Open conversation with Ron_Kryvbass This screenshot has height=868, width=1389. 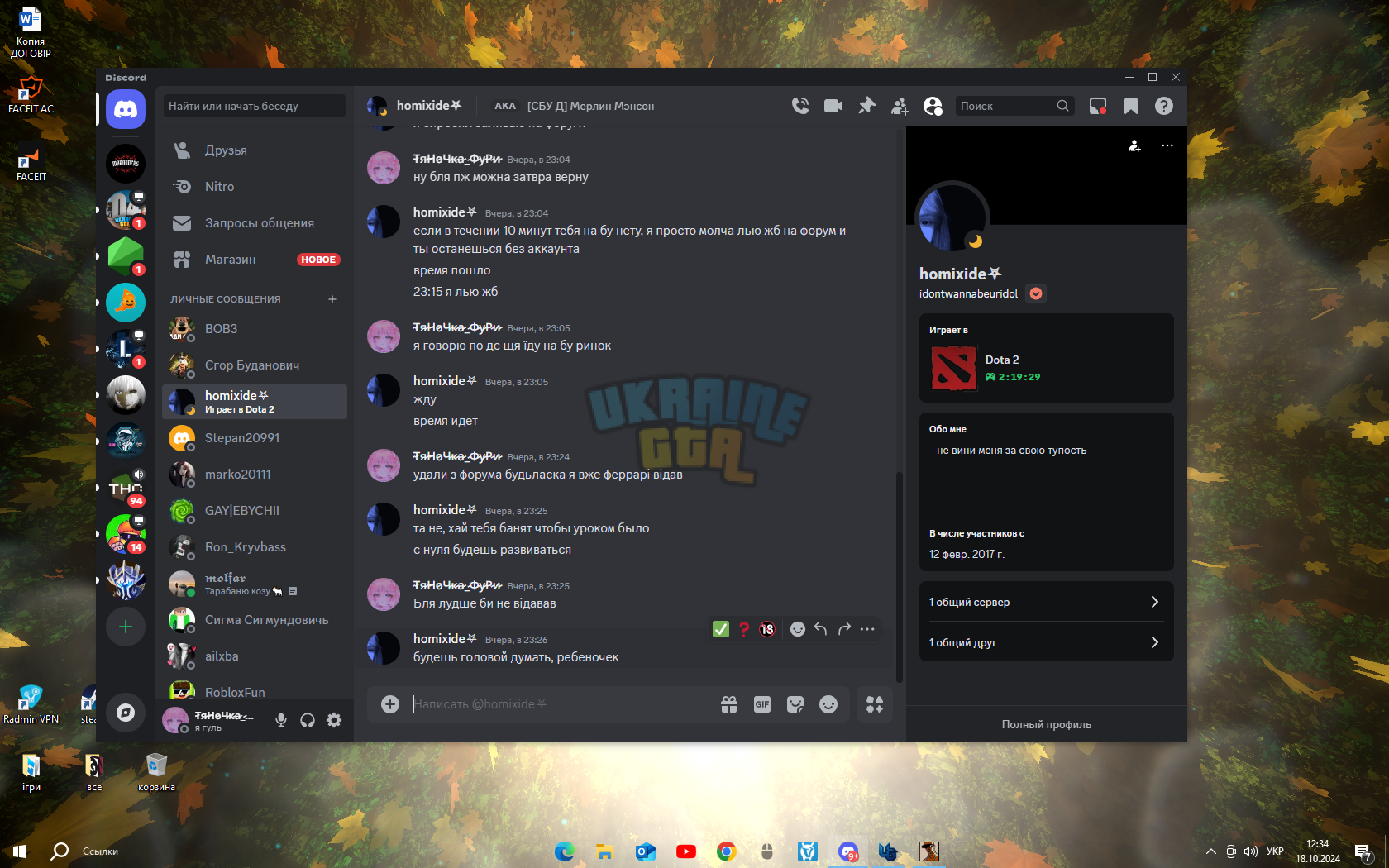pyautogui.click(x=255, y=547)
